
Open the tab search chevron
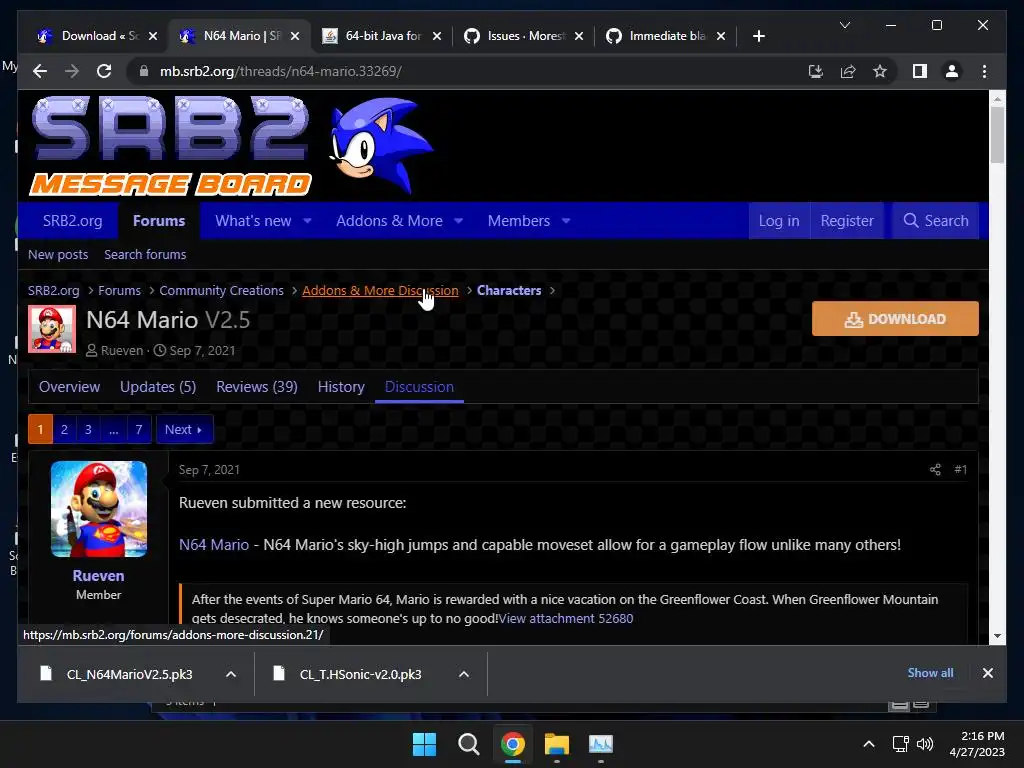pyautogui.click(x=844, y=25)
